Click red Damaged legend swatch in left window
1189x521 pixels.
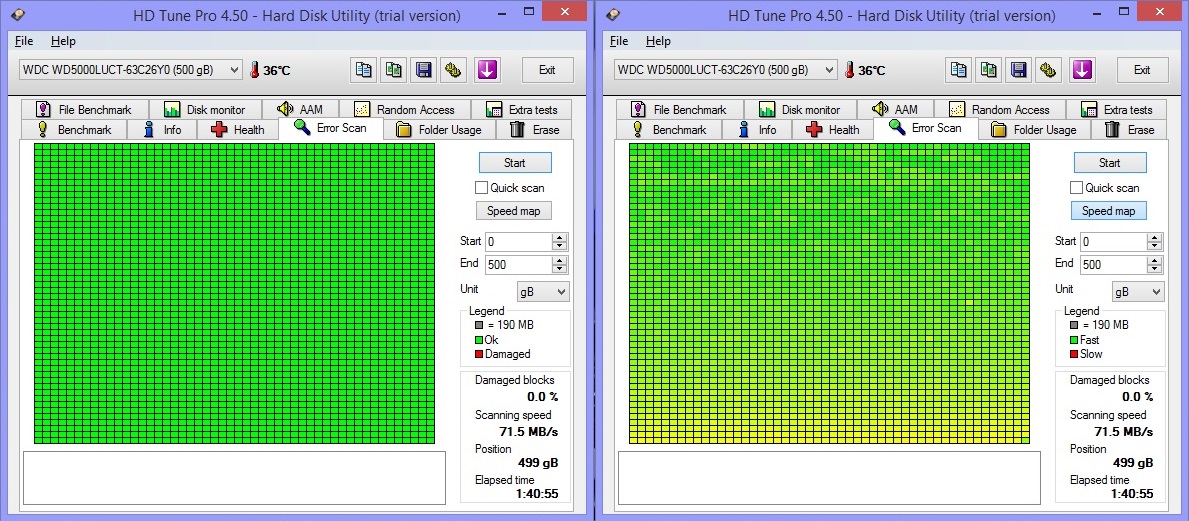[x=478, y=354]
